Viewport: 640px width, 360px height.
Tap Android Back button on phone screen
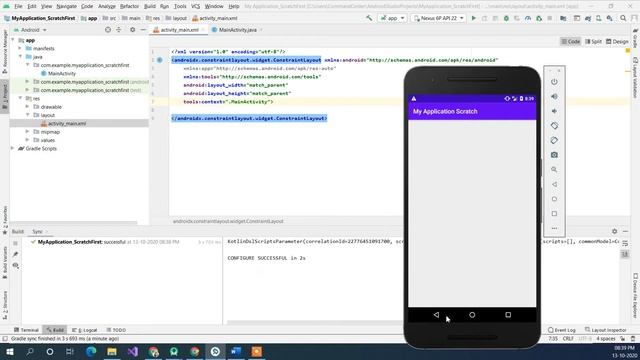click(436, 315)
